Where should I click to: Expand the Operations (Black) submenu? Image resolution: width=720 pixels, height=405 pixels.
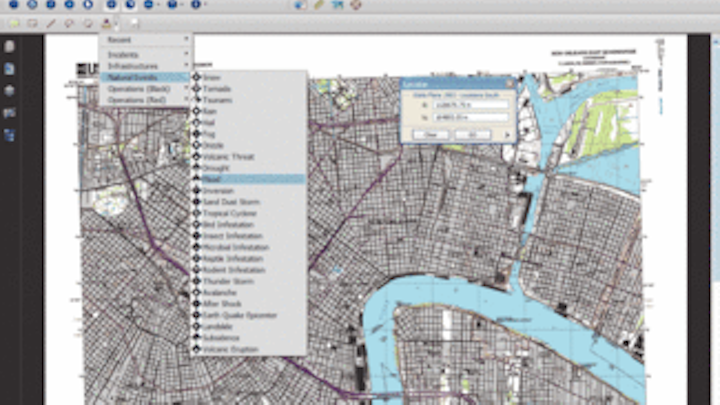tap(146, 89)
